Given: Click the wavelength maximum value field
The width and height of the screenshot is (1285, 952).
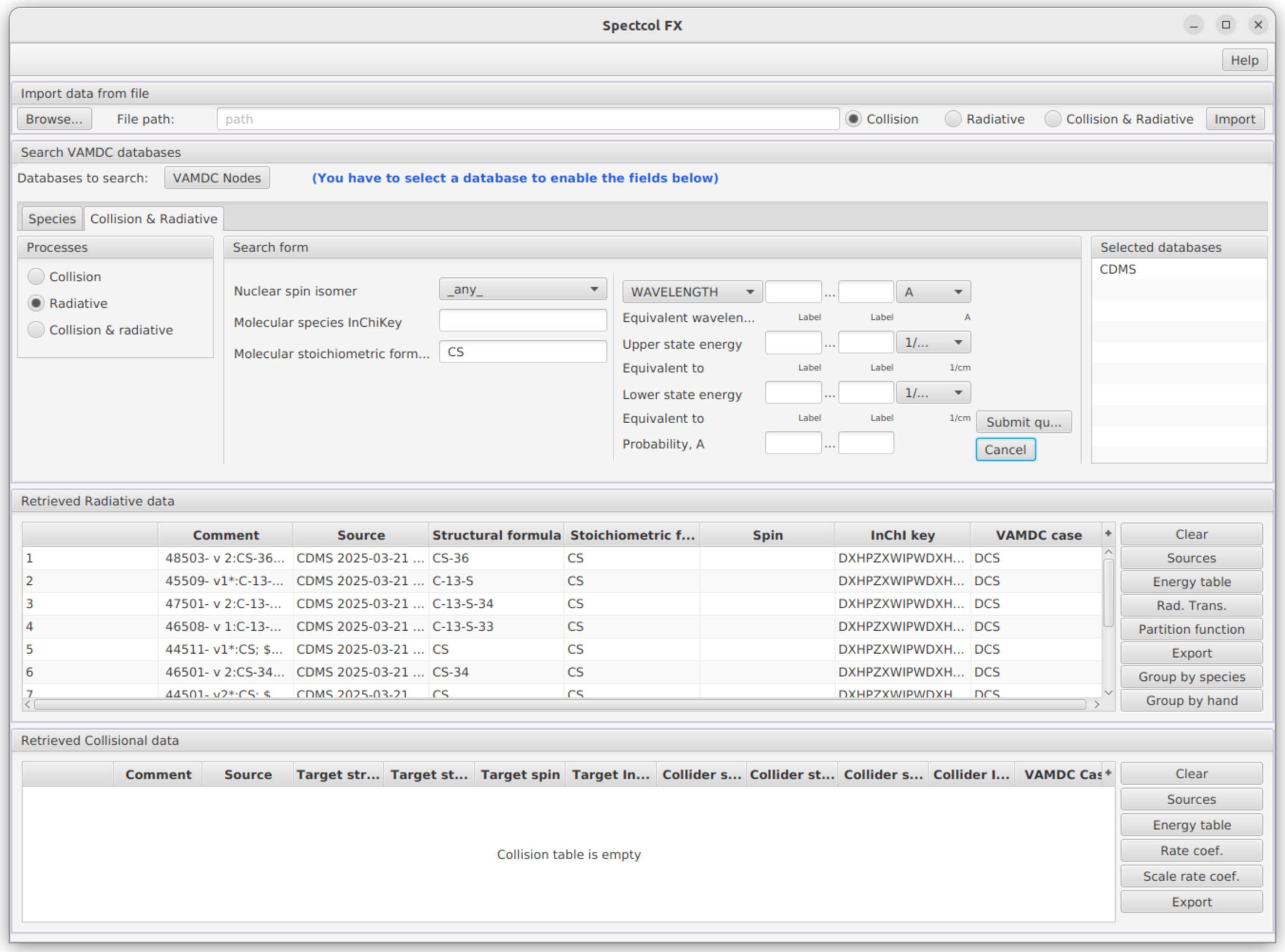Looking at the screenshot, I should [866, 292].
